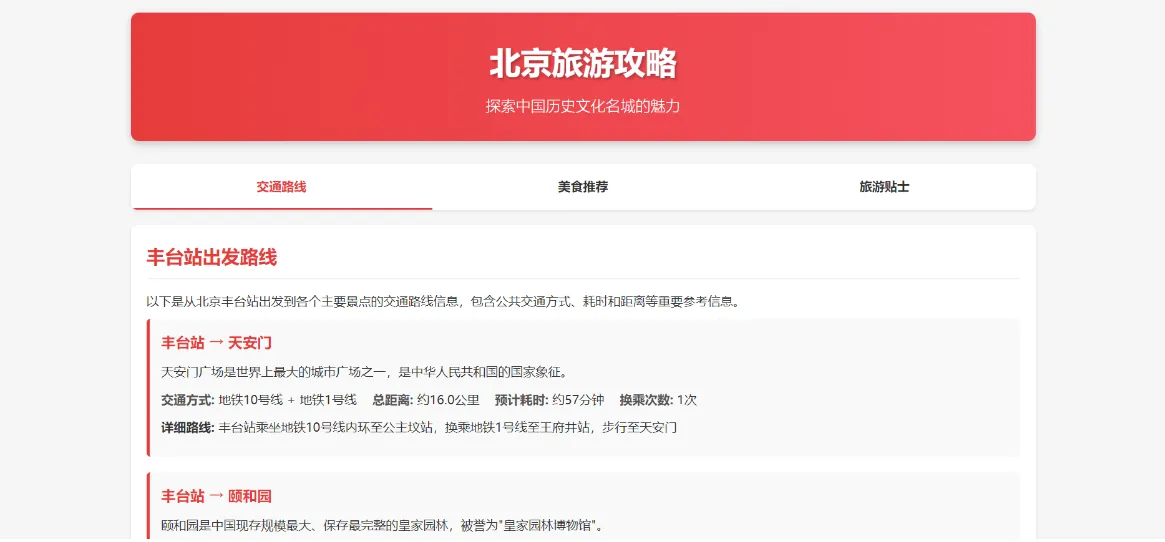1165x542 pixels.
Task: Select the 地铁10号线 + 地铁1号线 text
Action: (x=287, y=400)
